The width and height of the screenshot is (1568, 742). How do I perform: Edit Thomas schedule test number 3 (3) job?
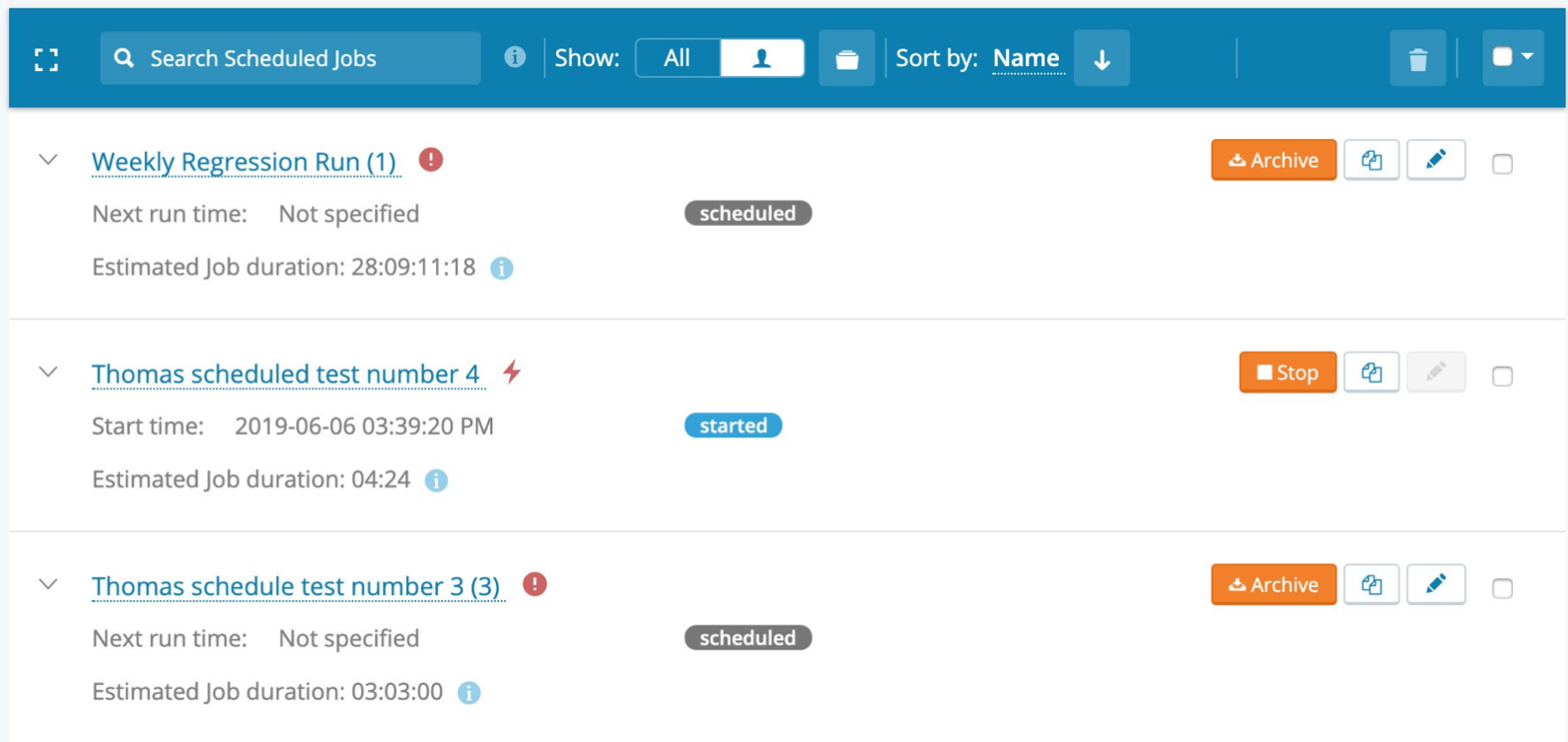click(1436, 584)
